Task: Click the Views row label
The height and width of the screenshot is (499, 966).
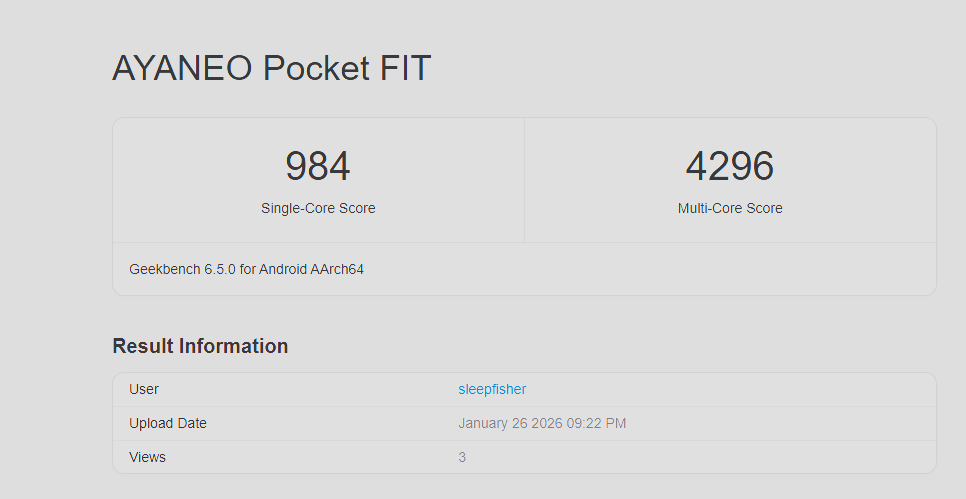Action: [x=148, y=457]
